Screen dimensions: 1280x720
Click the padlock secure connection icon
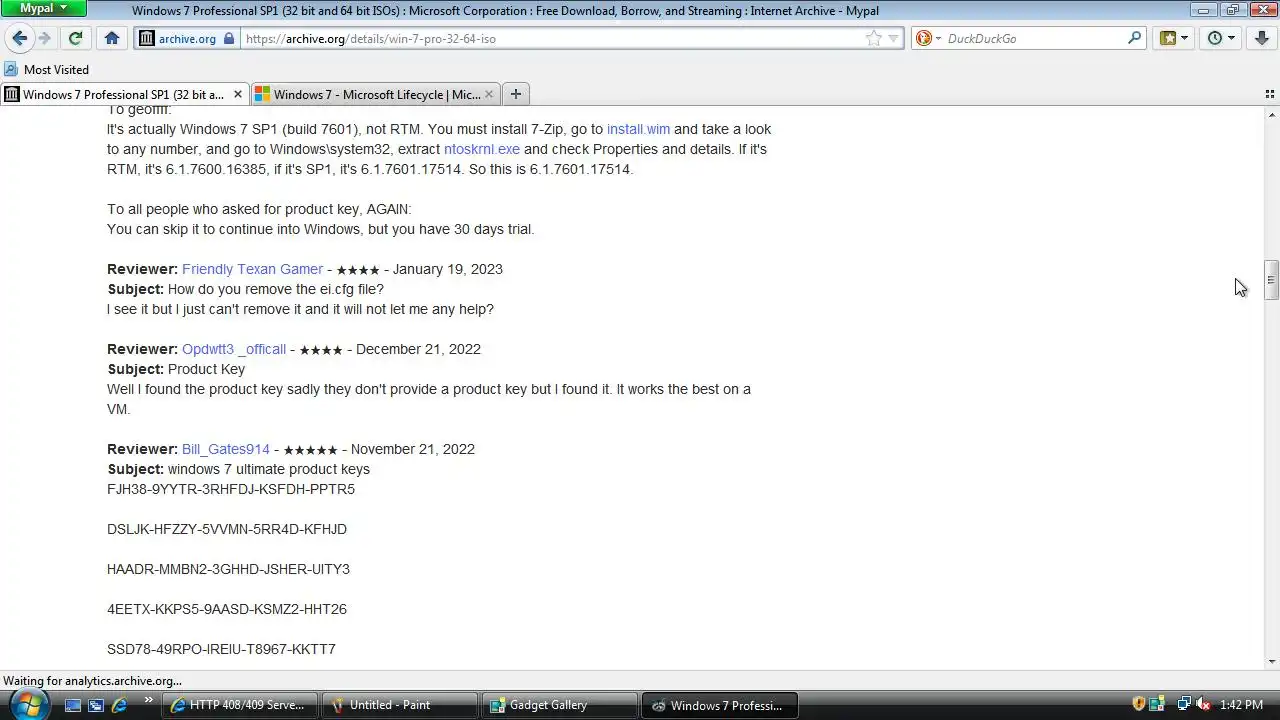coord(229,38)
